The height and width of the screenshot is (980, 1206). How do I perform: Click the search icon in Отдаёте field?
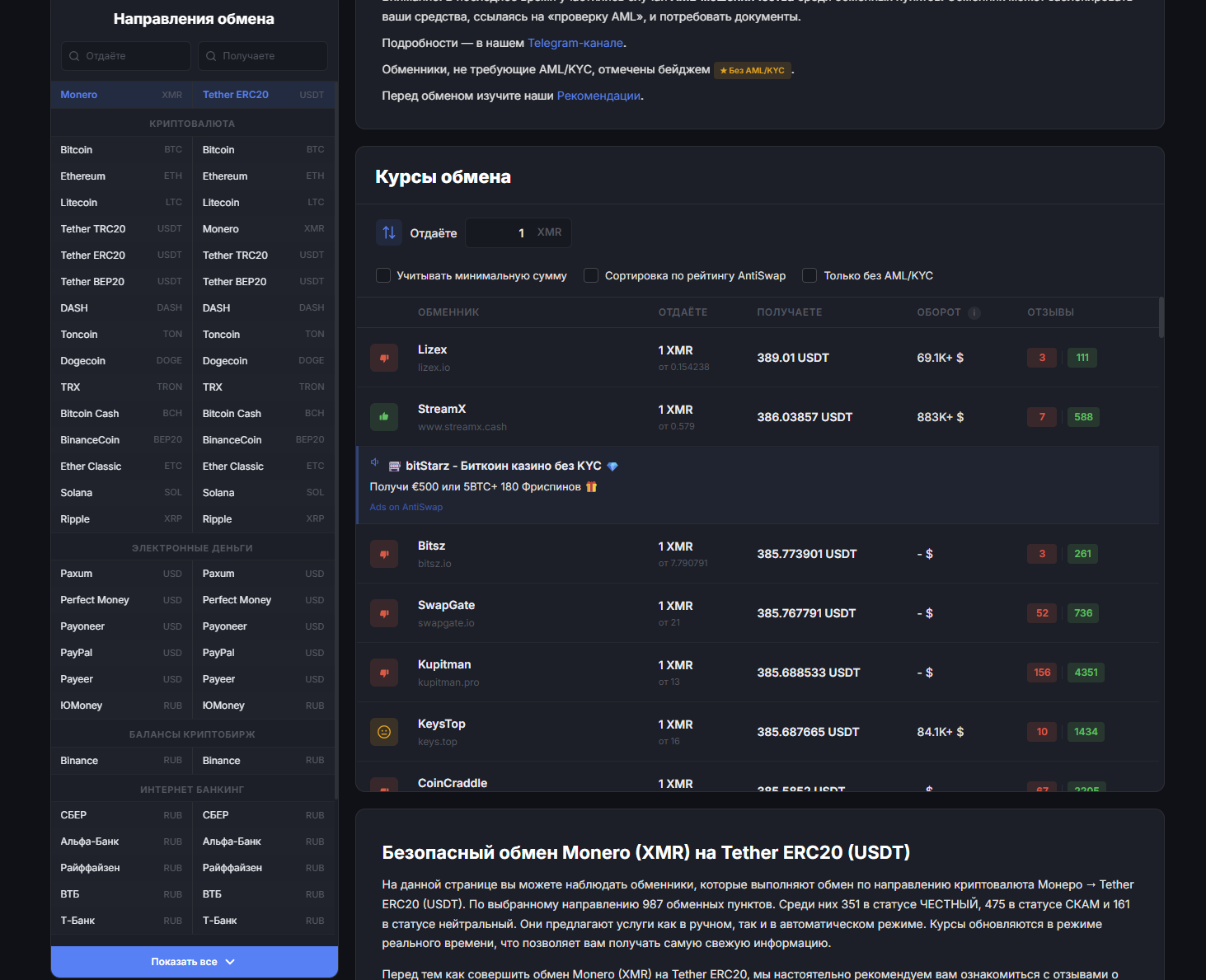pyautogui.click(x=75, y=56)
